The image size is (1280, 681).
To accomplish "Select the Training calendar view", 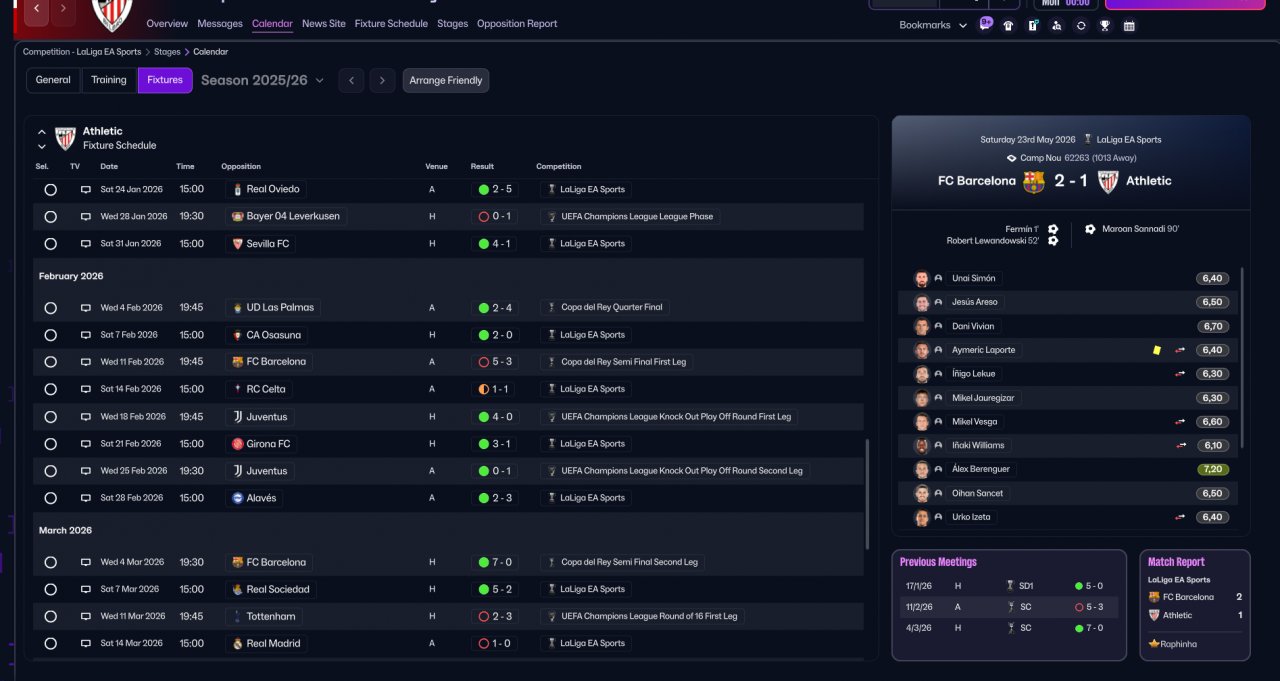I will pos(109,80).
